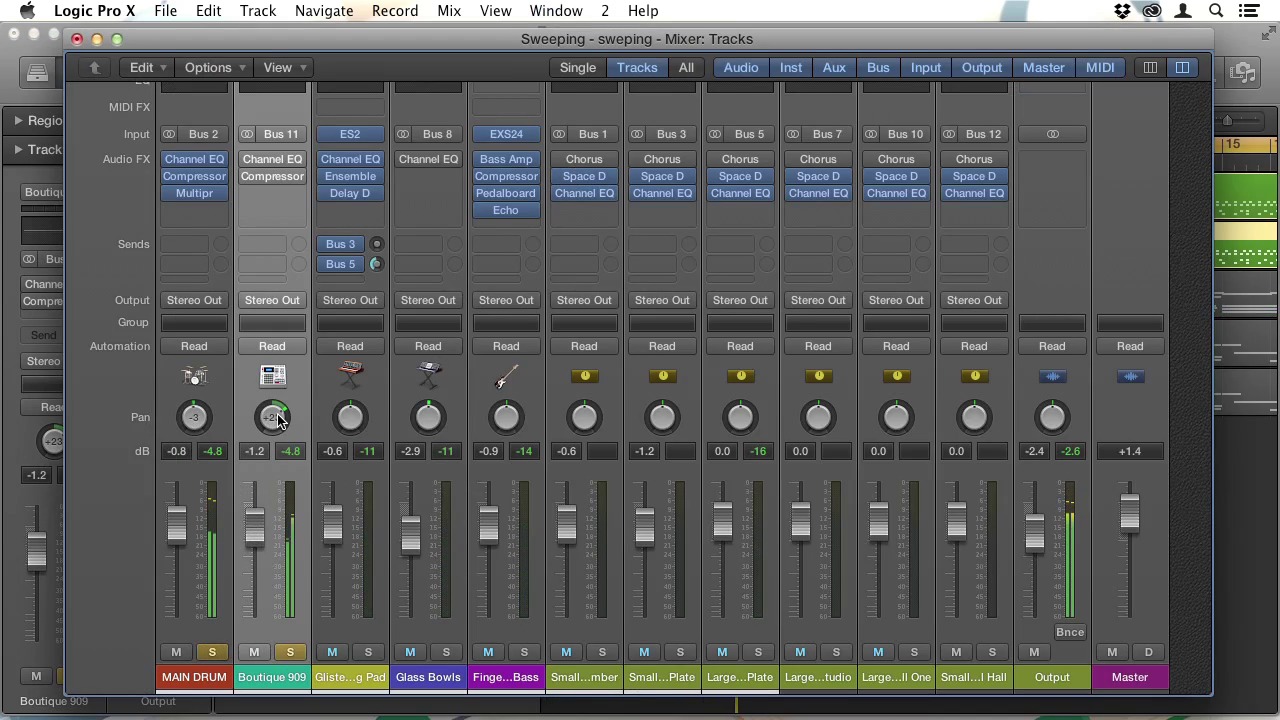Switch to the wide channel strip view icon
The width and height of the screenshot is (1280, 720).
[x=1182, y=68]
